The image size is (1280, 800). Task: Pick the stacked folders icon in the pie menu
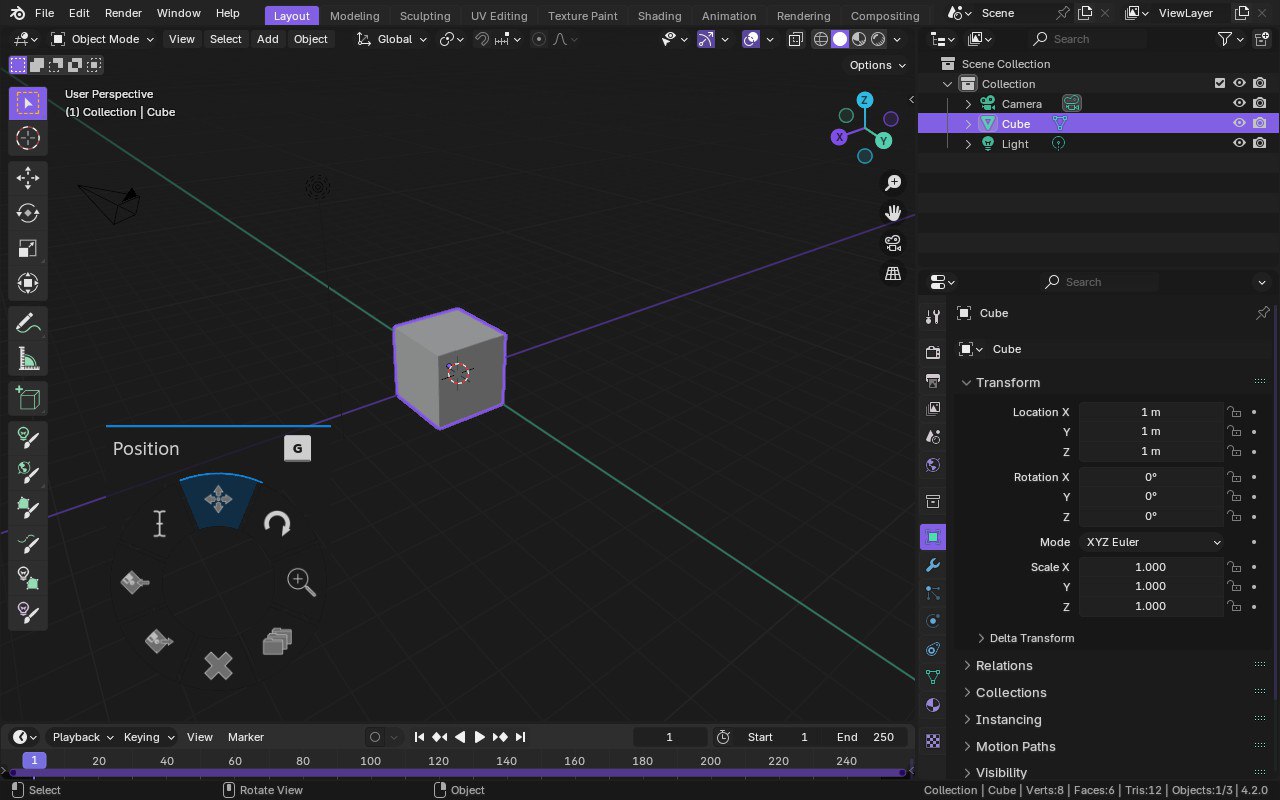pyautogui.click(x=277, y=641)
